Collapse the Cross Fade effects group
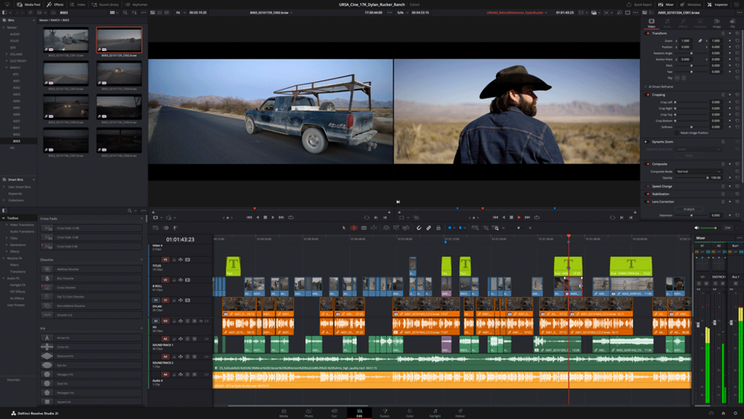Image resolution: width=744 pixels, height=419 pixels. tap(141, 219)
